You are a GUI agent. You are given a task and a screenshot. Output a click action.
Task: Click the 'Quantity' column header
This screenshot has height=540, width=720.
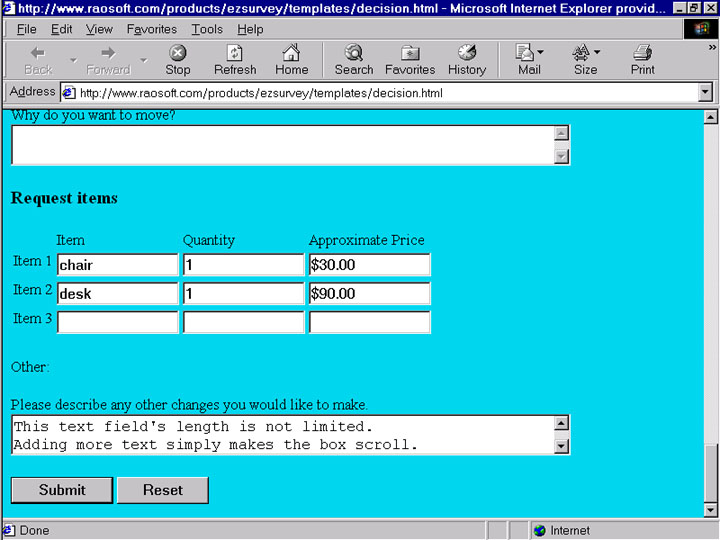click(209, 240)
